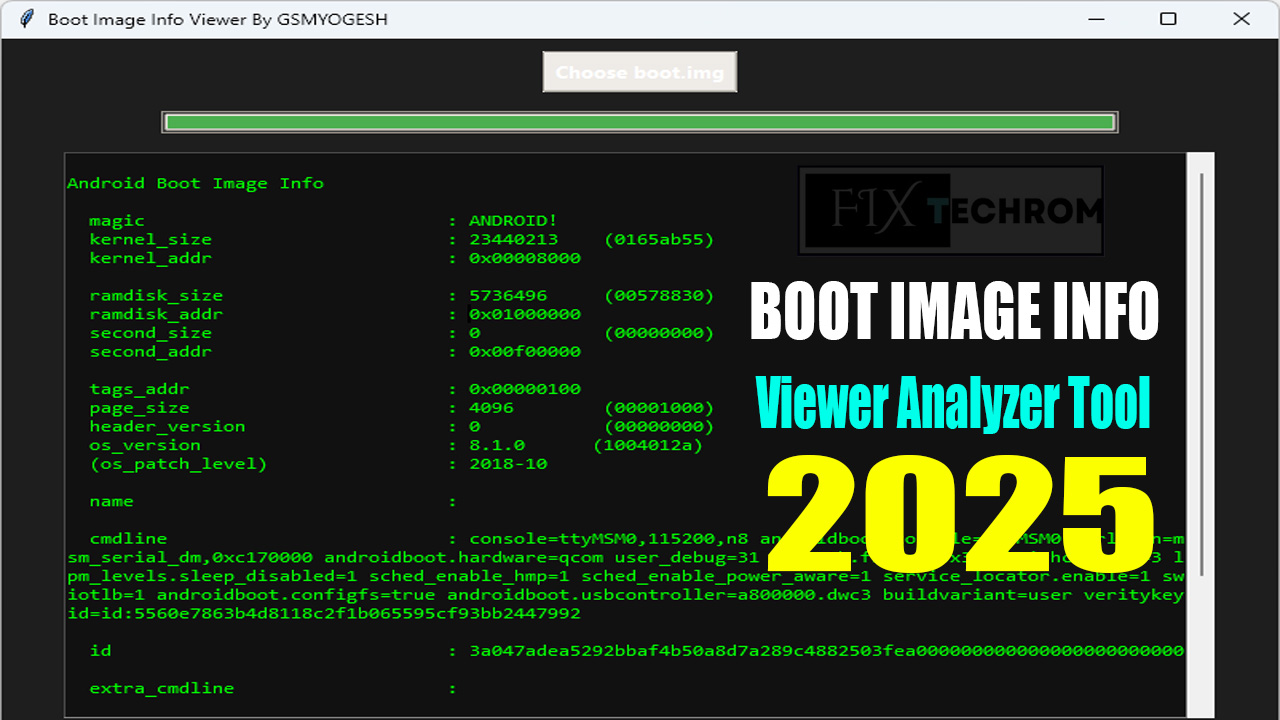Click the hex value (0165ab55)
The width and height of the screenshot is (1280, 720).
659,240
